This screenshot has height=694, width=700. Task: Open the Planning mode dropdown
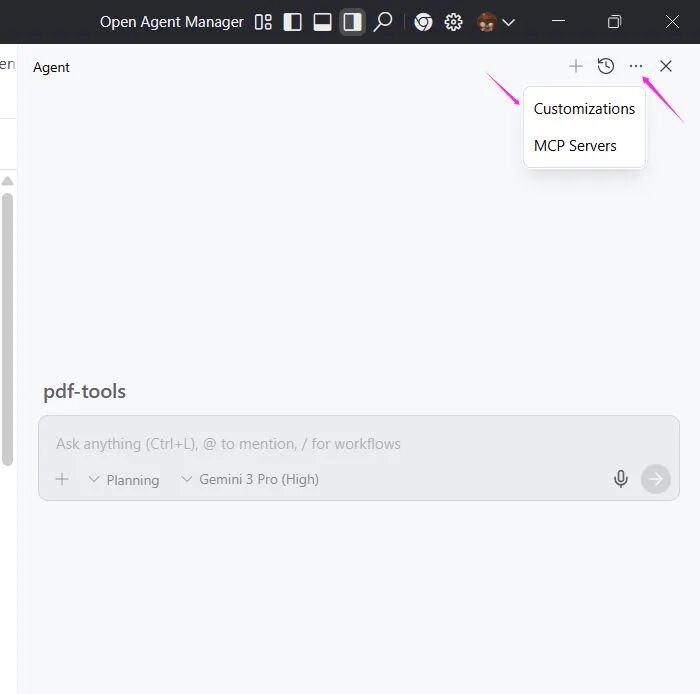coord(124,480)
